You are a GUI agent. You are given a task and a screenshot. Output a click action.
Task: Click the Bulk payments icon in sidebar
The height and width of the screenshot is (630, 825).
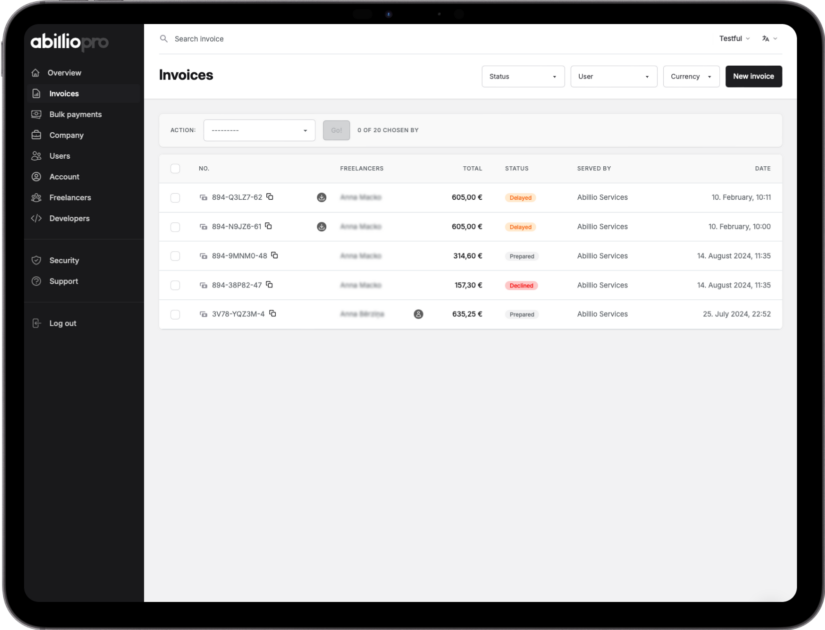click(x=36, y=114)
